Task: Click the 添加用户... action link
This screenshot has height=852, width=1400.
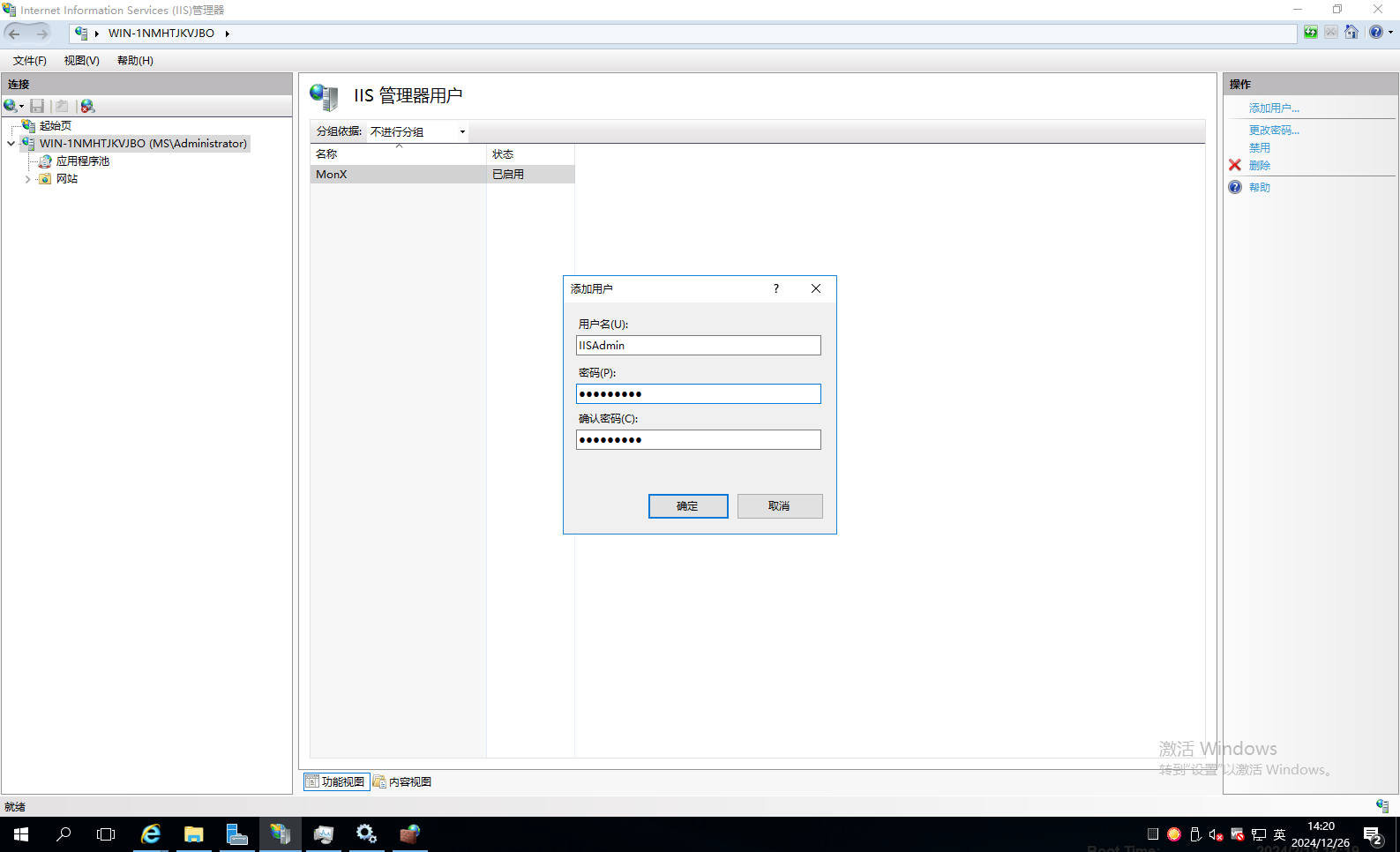Action: pyautogui.click(x=1274, y=108)
